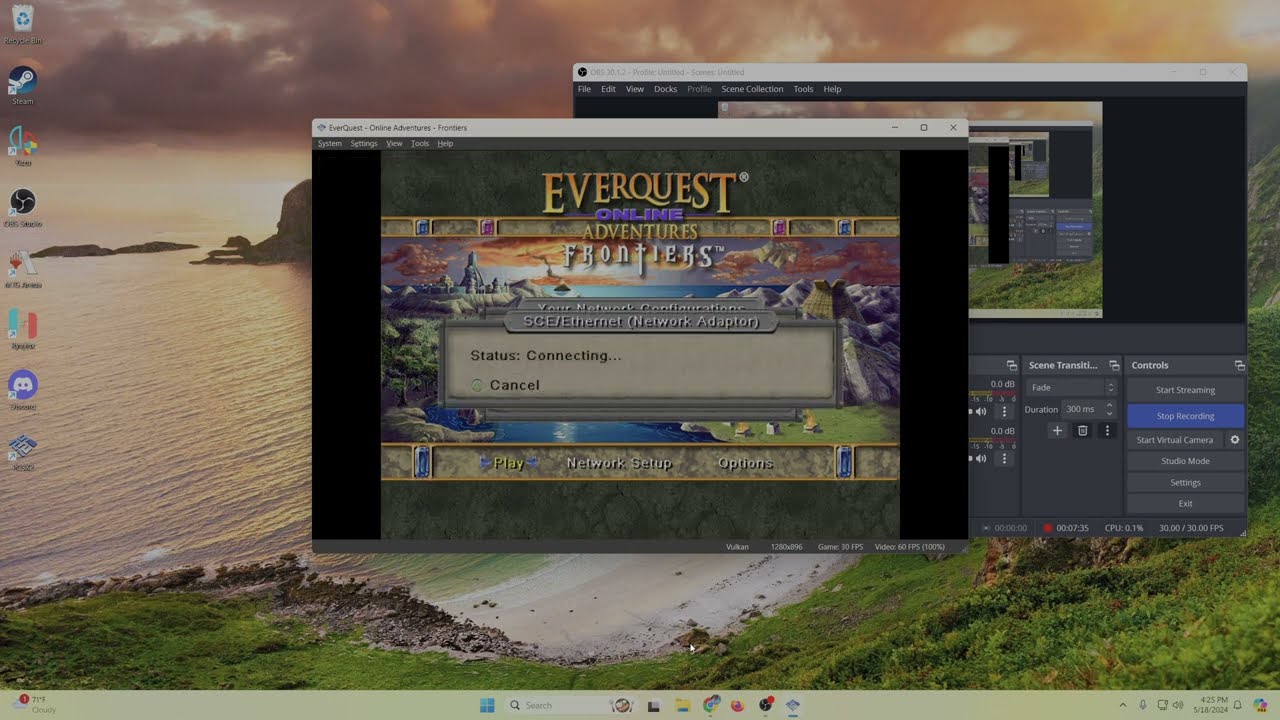Enable Studio Mode in OBS

[x=1186, y=461]
